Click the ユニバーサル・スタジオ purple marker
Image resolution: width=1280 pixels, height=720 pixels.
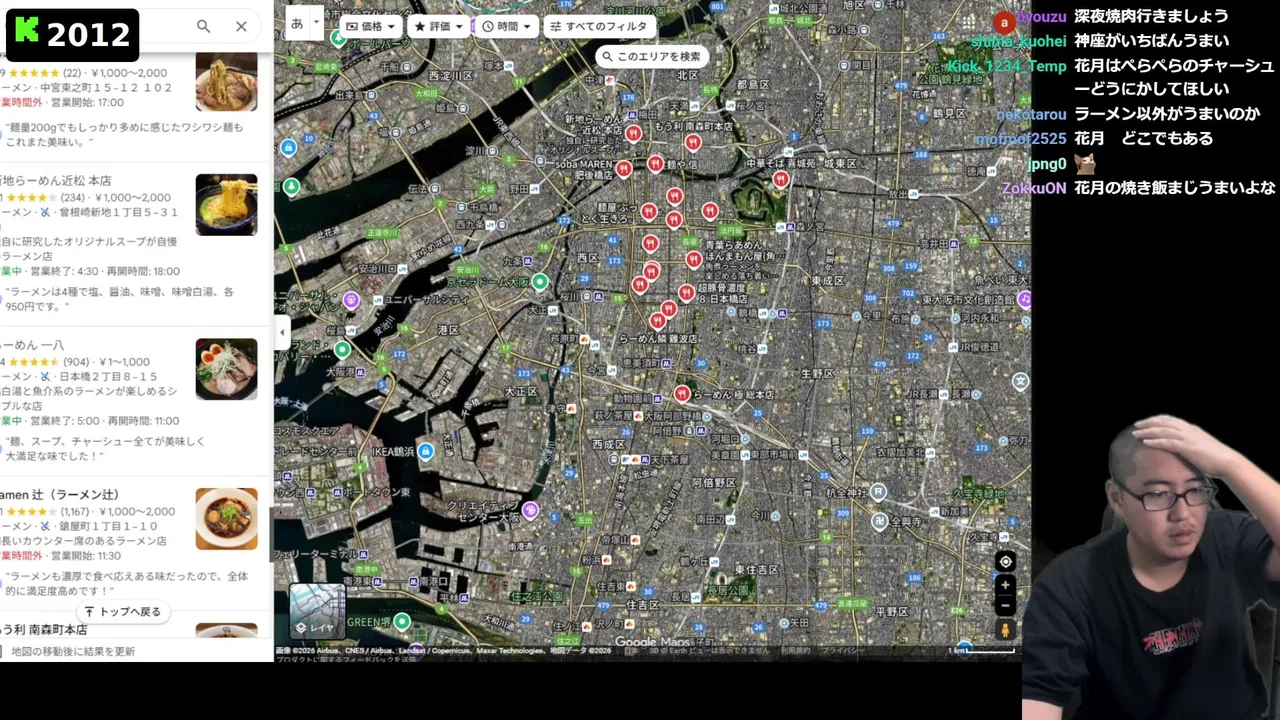(351, 299)
